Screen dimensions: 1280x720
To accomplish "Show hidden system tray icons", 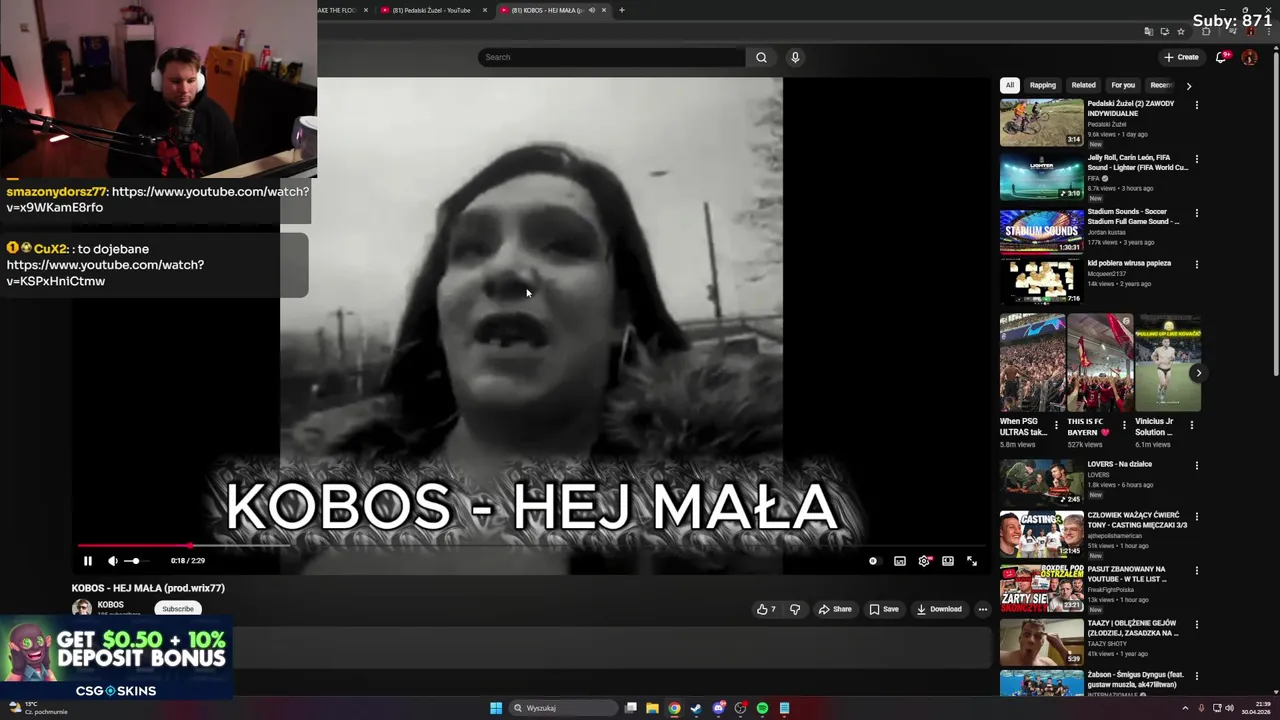I will pos(1187,708).
